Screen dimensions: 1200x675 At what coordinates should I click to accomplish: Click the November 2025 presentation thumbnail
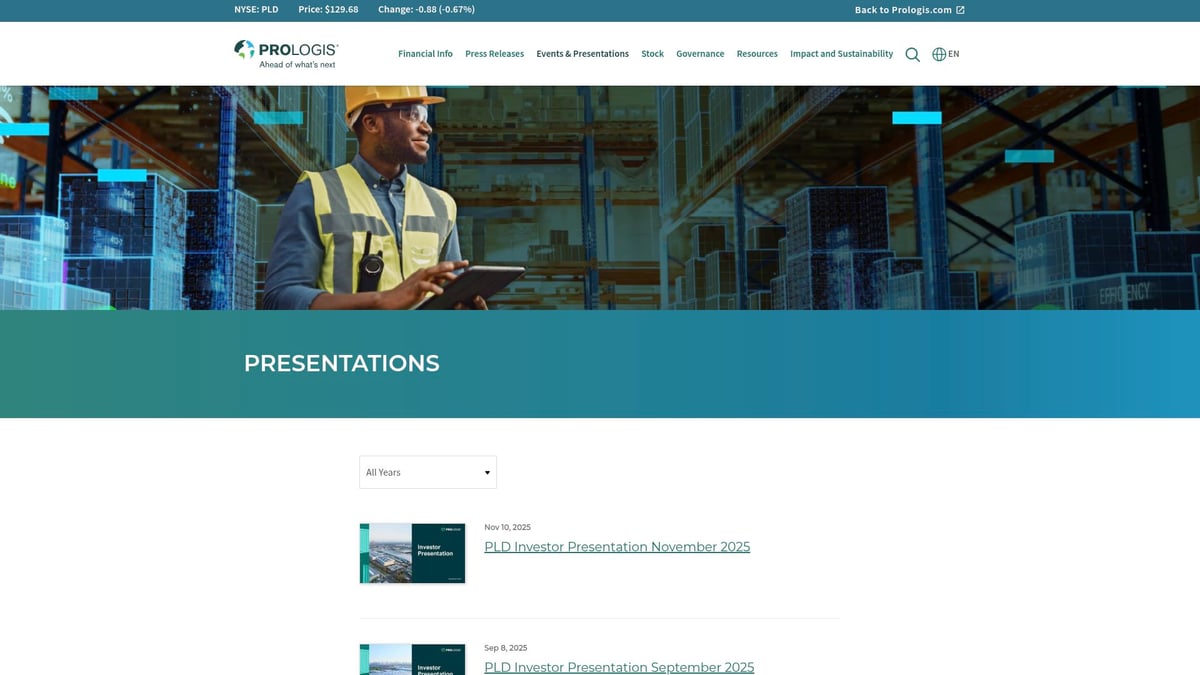tap(412, 553)
